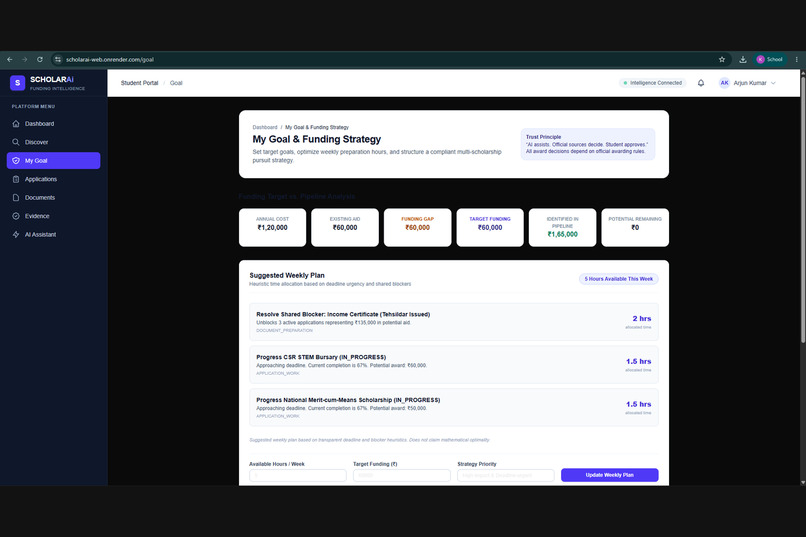Screen dimensions: 806x537
Task: Open the Strategy Priority dropdown
Action: [506, 475]
